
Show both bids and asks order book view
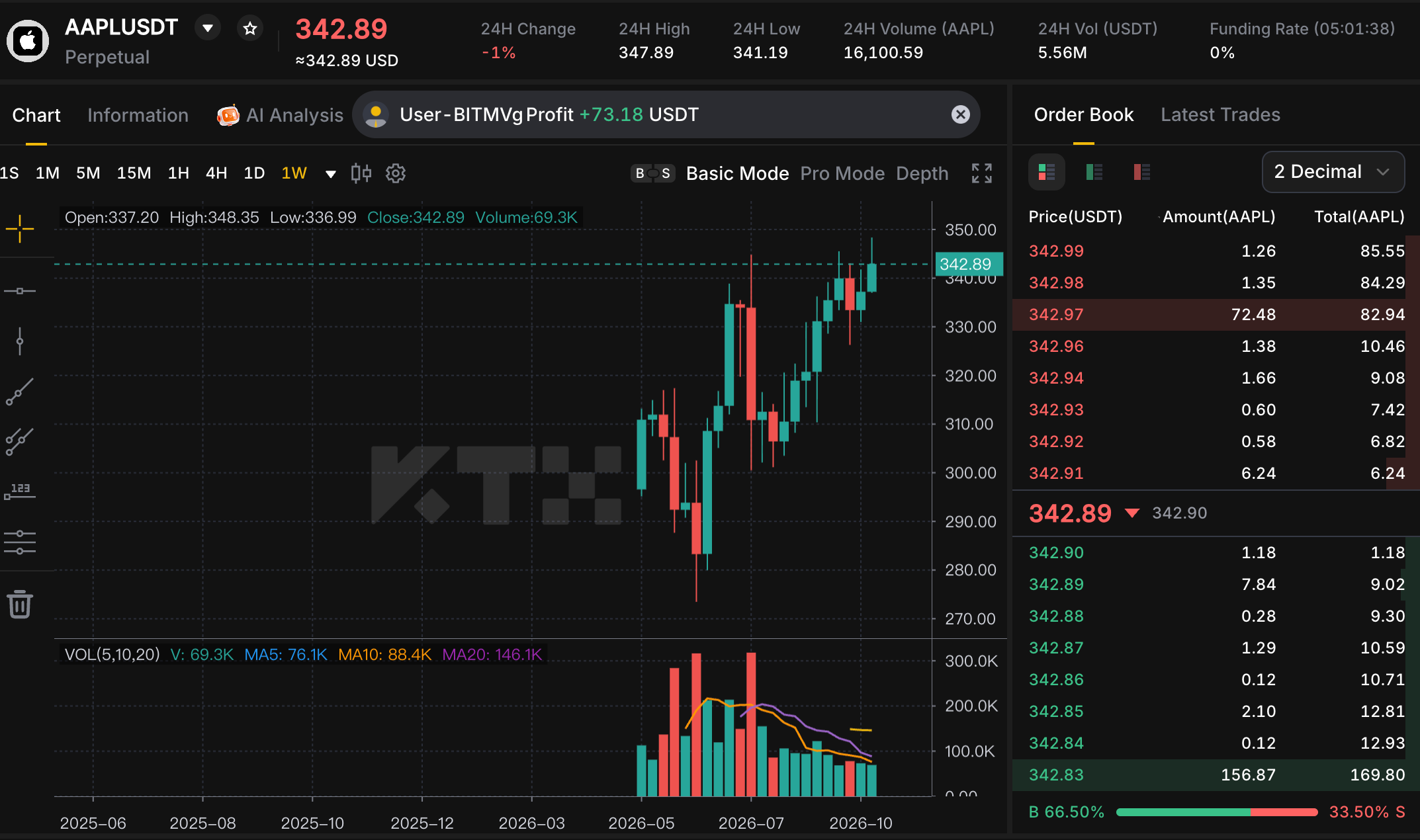tap(1047, 172)
